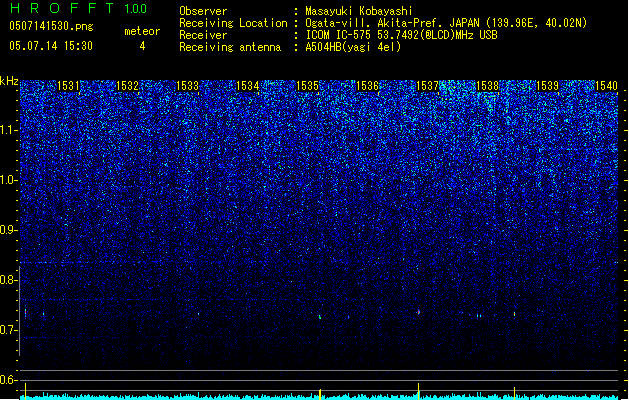Click the yellow meteor marker line below 1535
The image size is (629, 400).
[x=320, y=394]
